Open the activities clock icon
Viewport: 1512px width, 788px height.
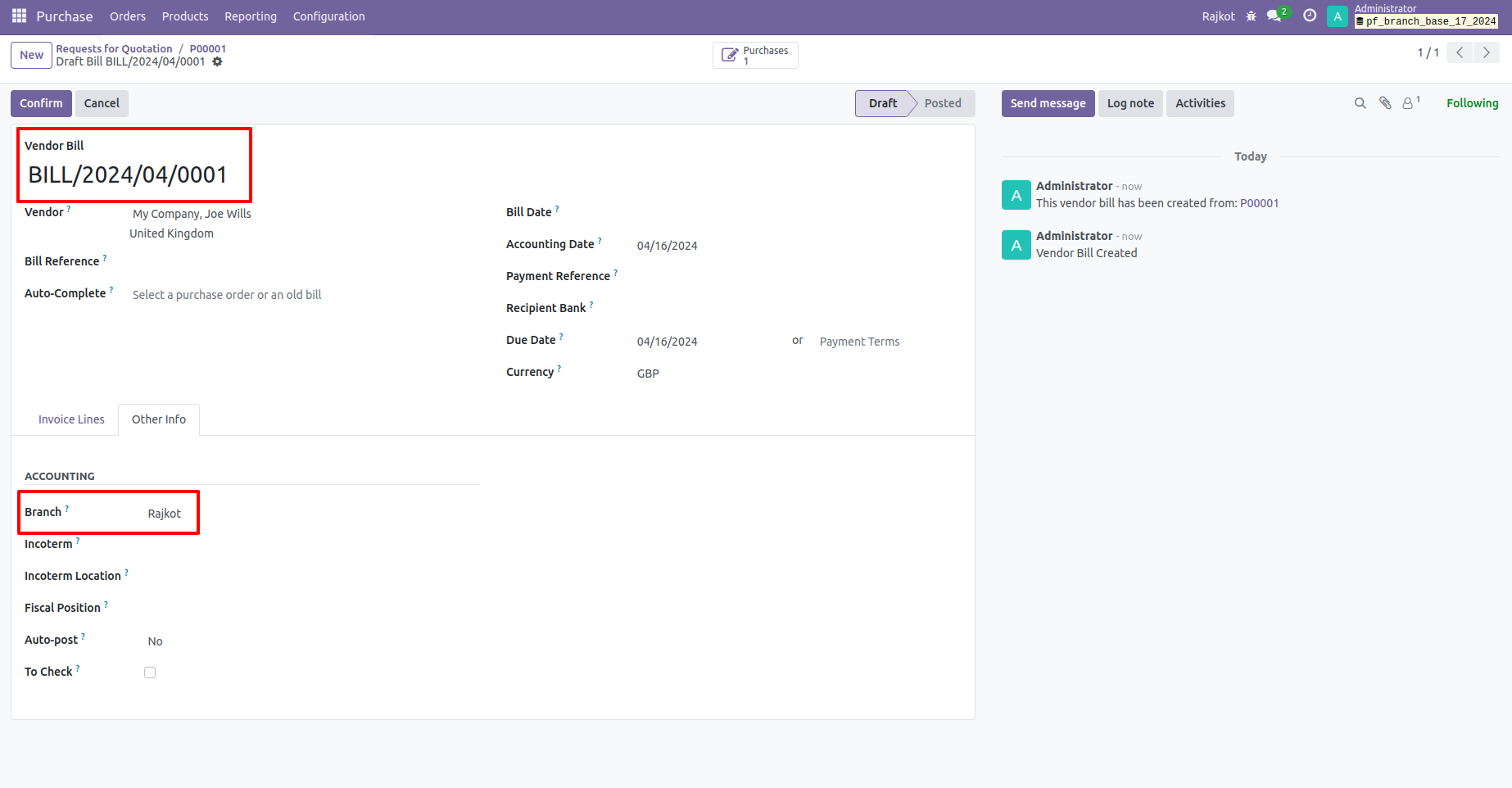click(x=1308, y=16)
